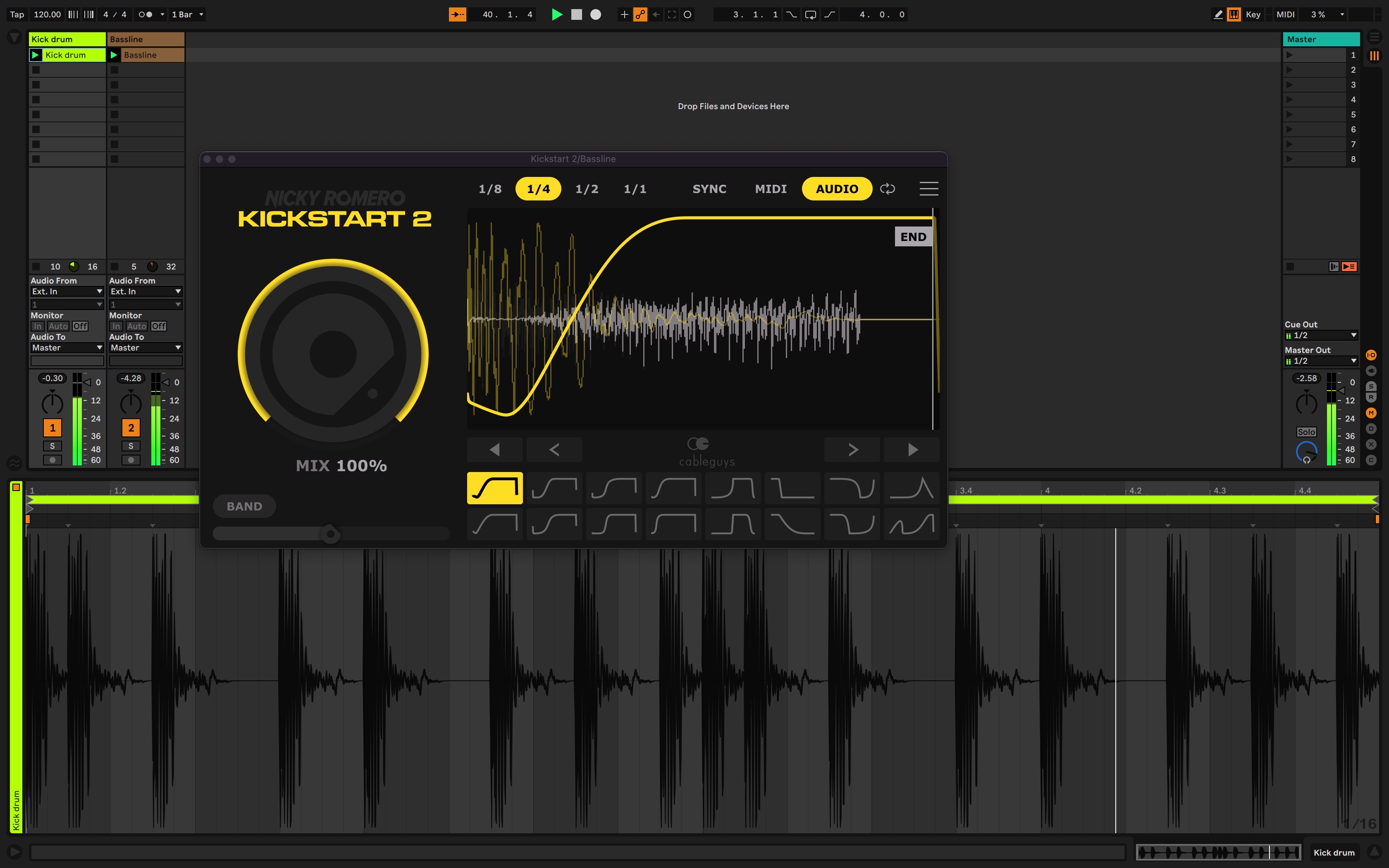Launch Master scene 1
Viewport: 1389px width, 868px height.
[x=1290, y=55]
